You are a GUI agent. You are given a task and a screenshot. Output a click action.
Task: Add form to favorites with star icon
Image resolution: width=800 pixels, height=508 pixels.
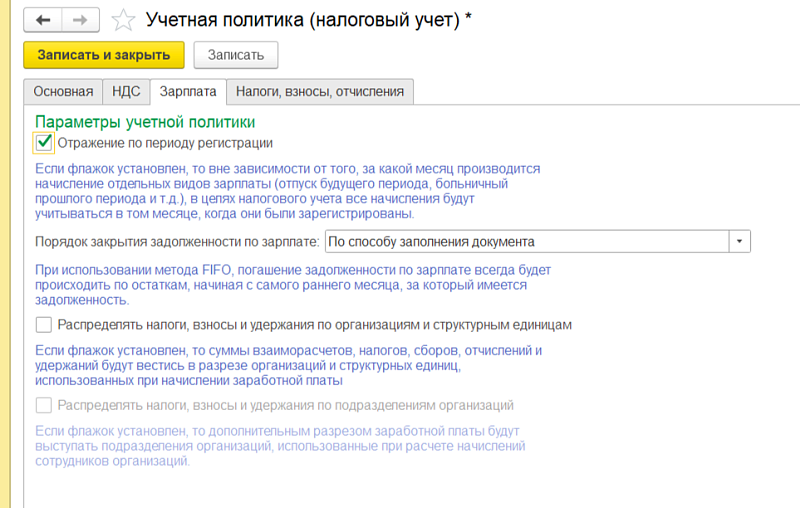122,20
